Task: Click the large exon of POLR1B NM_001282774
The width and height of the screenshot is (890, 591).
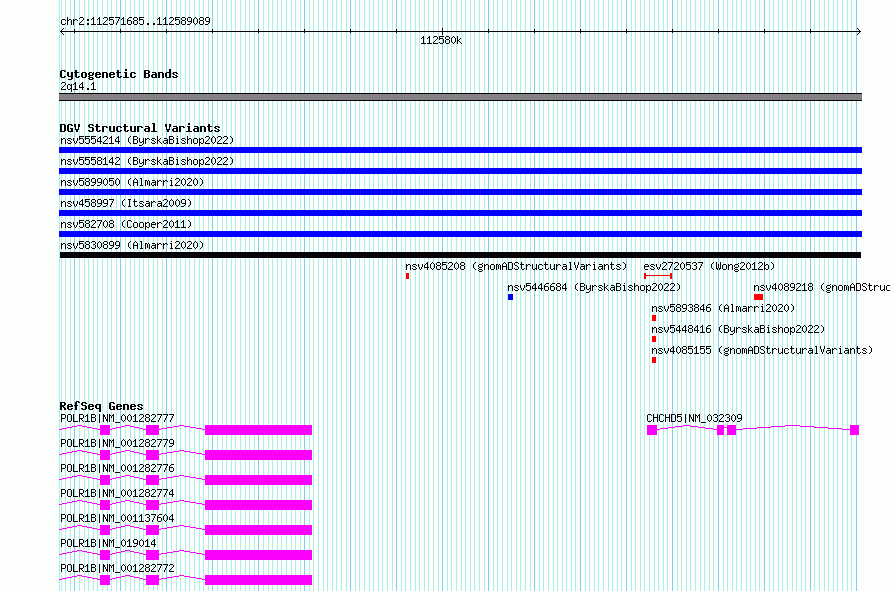Action: tap(258, 505)
